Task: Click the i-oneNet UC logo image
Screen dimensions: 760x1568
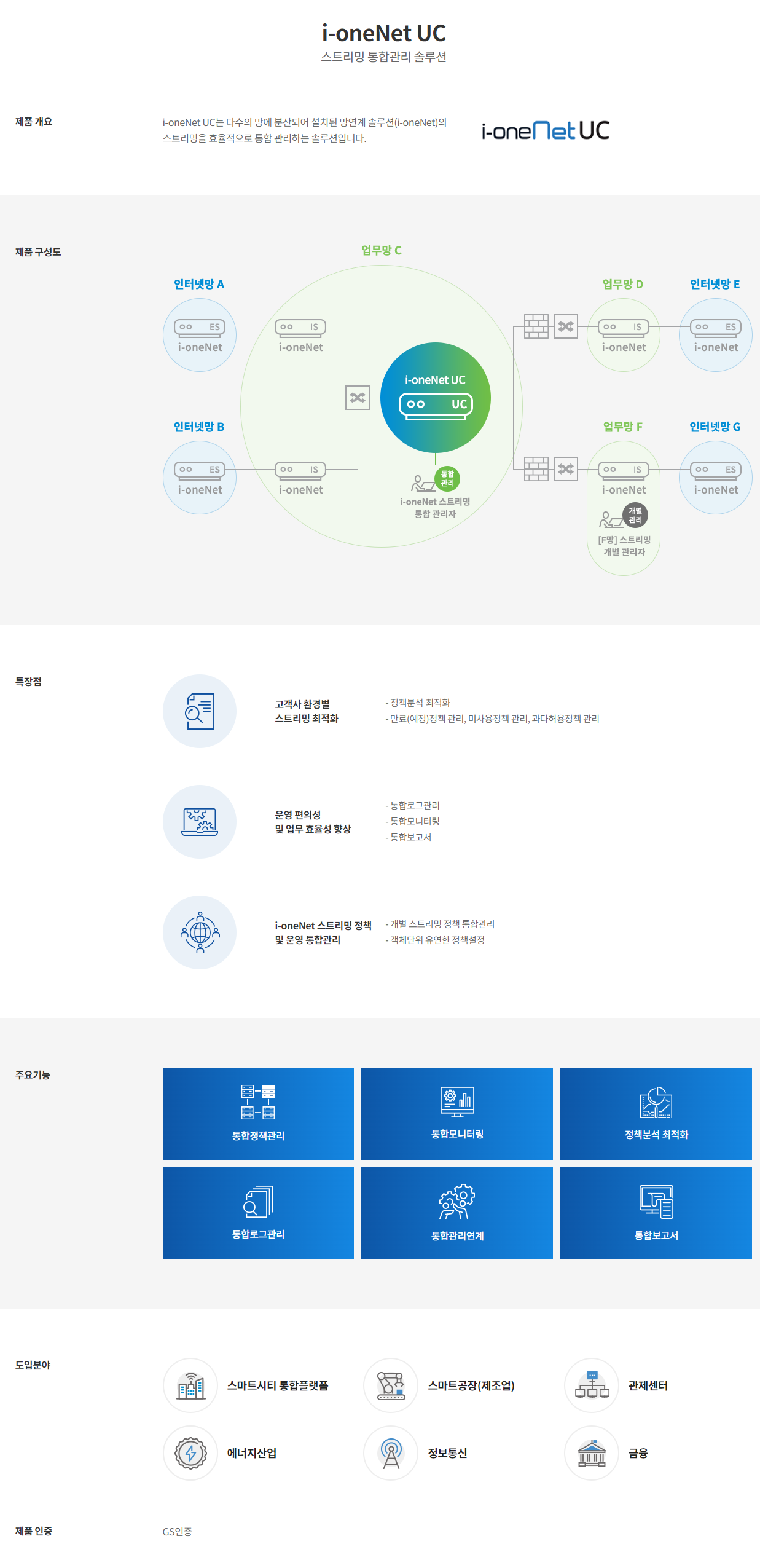Action: point(545,130)
